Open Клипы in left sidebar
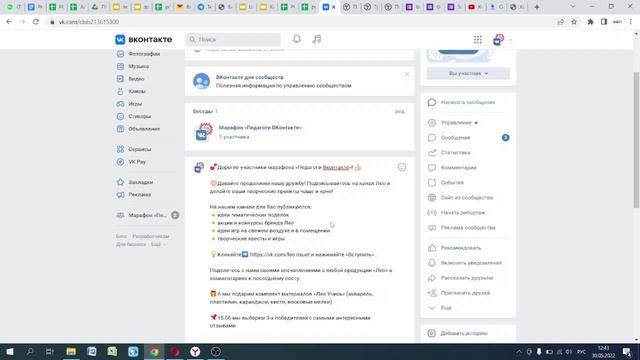The image size is (640, 360). point(137,91)
